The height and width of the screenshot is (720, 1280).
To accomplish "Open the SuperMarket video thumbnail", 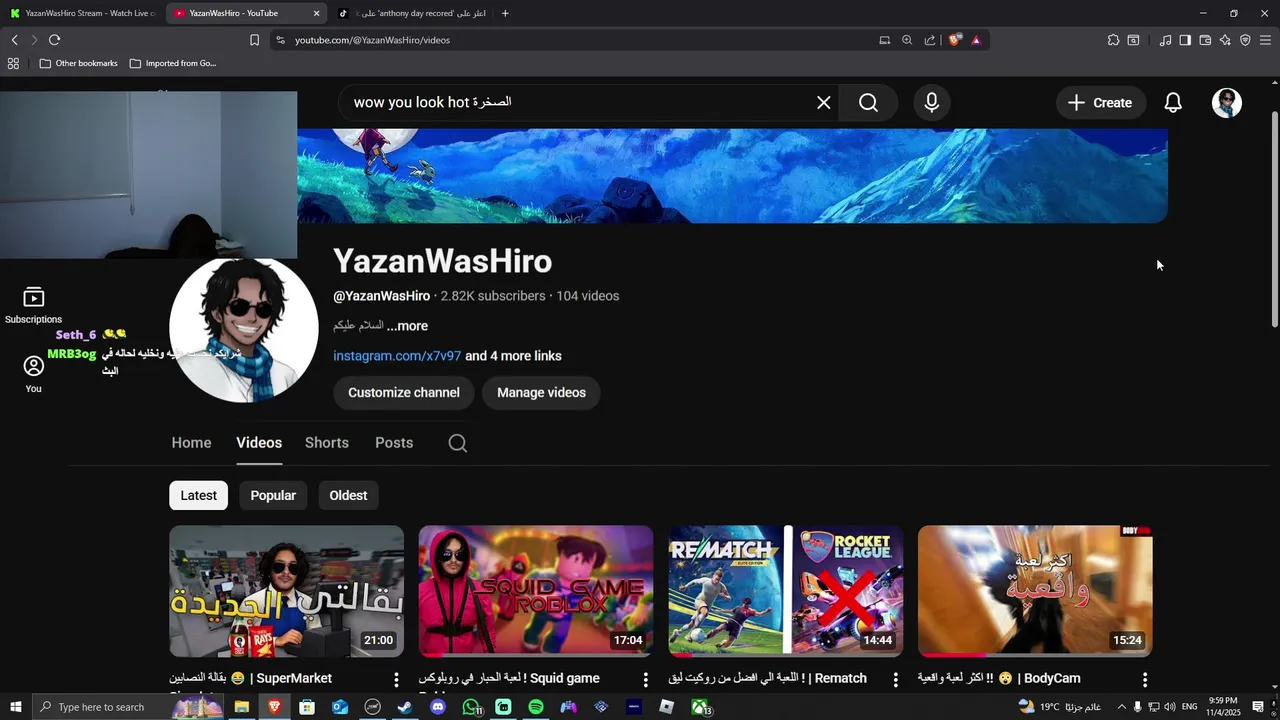I will tap(287, 591).
